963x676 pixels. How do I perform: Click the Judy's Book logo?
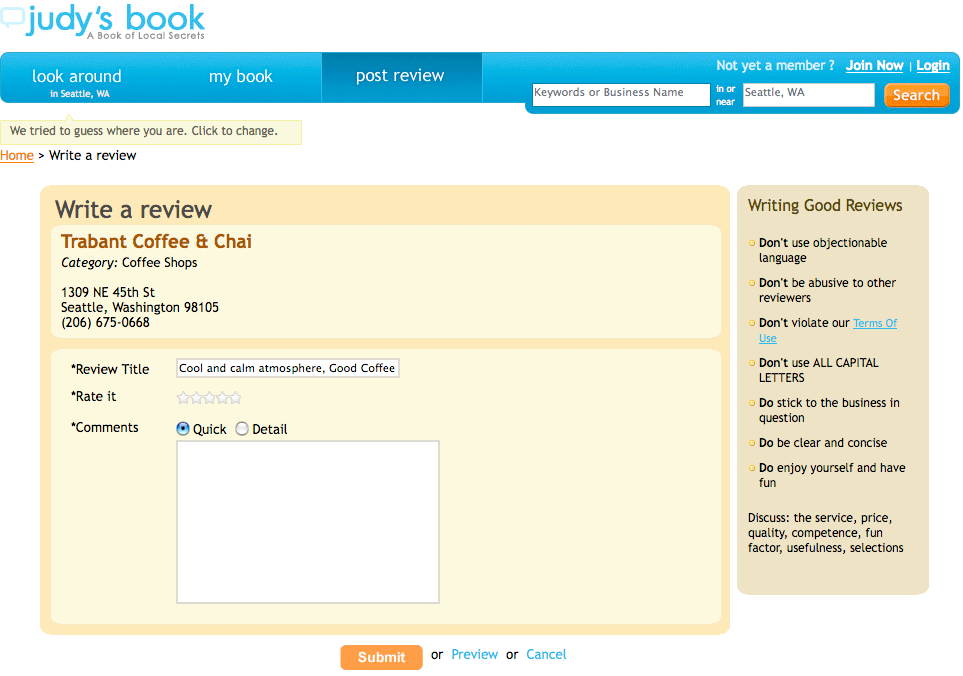[103, 21]
